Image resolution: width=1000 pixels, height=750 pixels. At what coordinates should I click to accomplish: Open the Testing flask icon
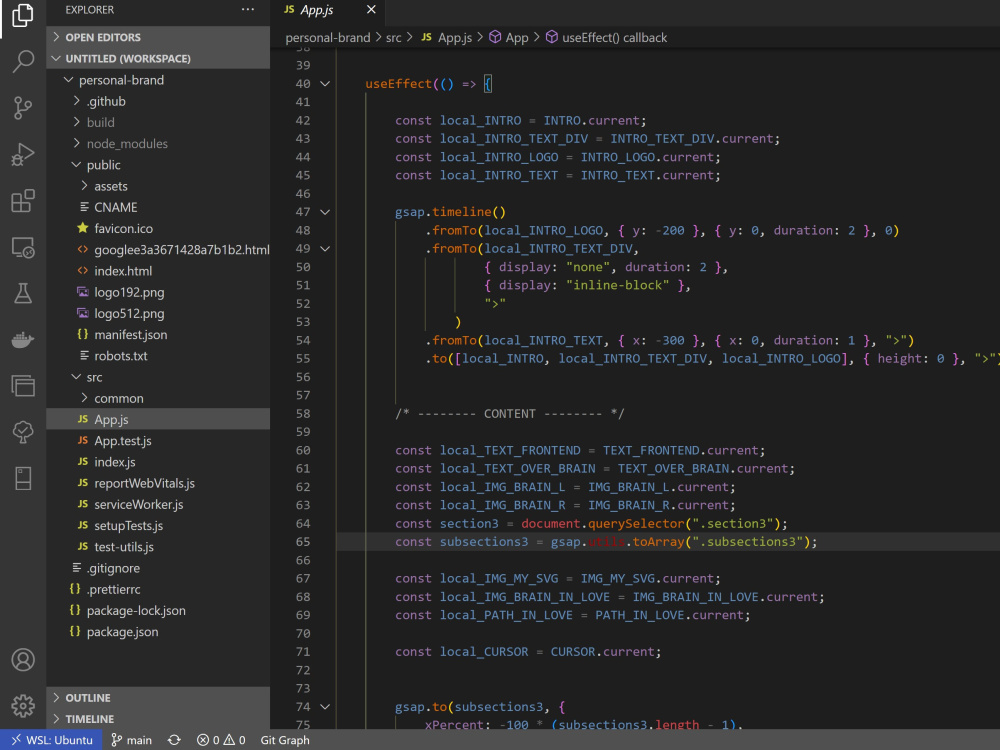(x=23, y=293)
